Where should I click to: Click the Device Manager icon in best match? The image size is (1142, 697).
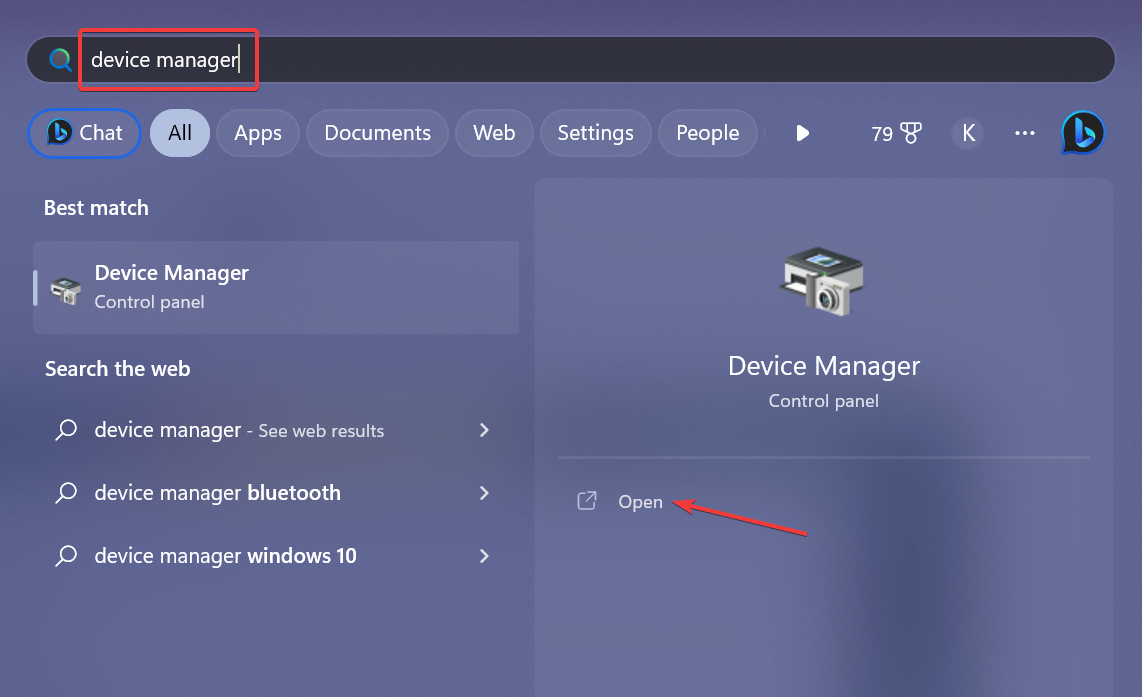pyautogui.click(x=66, y=291)
